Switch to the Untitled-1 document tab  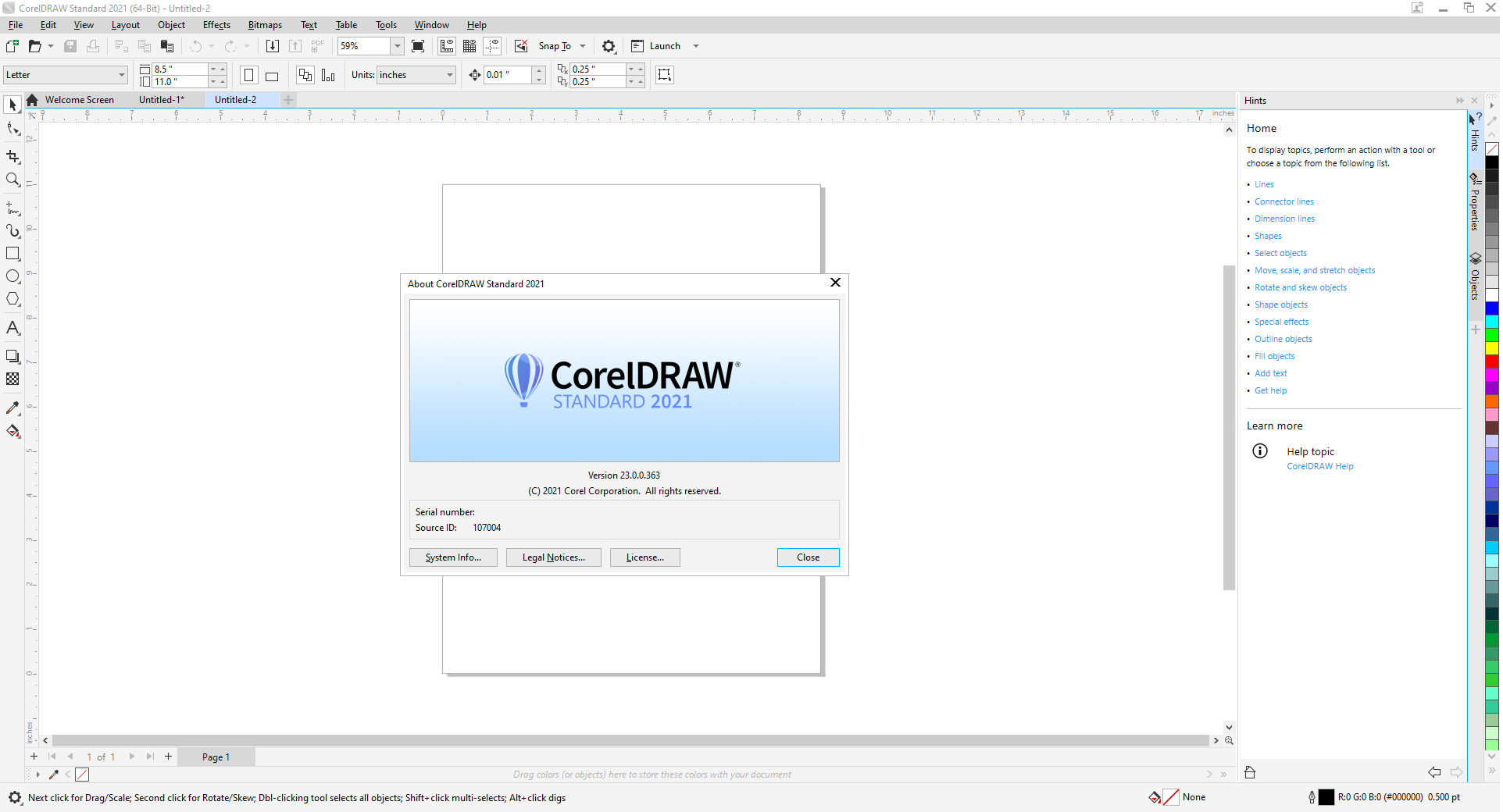coord(162,100)
